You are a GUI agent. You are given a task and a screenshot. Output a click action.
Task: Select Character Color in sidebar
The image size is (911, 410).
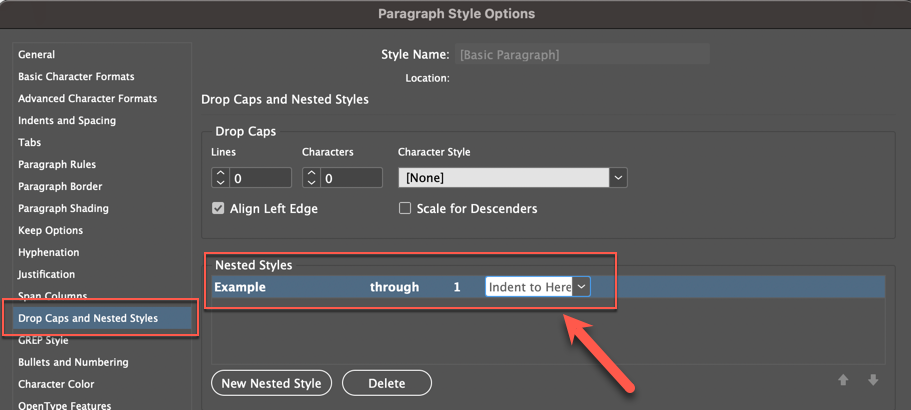pyautogui.click(x=56, y=385)
